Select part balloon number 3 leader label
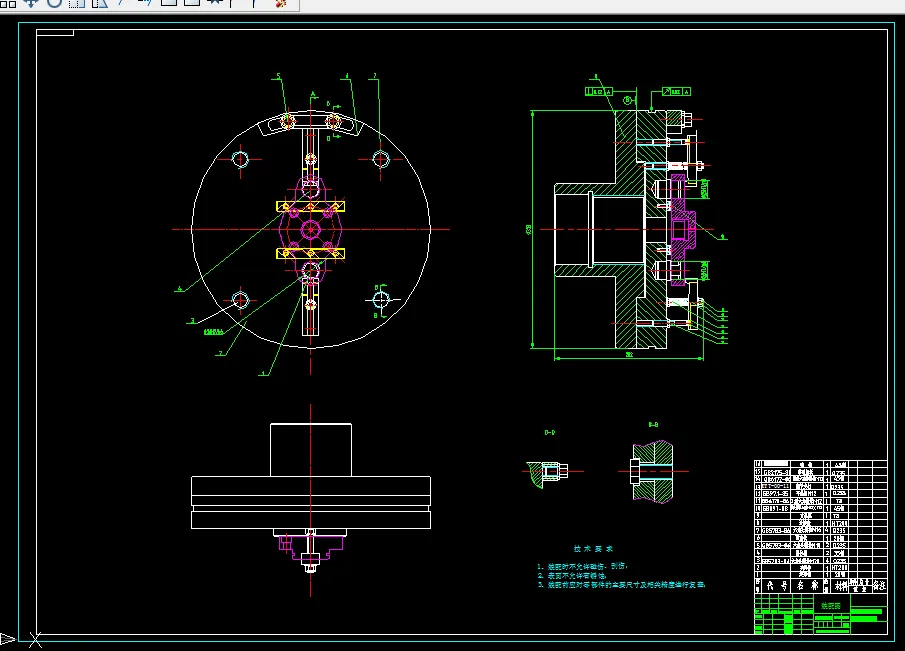 193,321
